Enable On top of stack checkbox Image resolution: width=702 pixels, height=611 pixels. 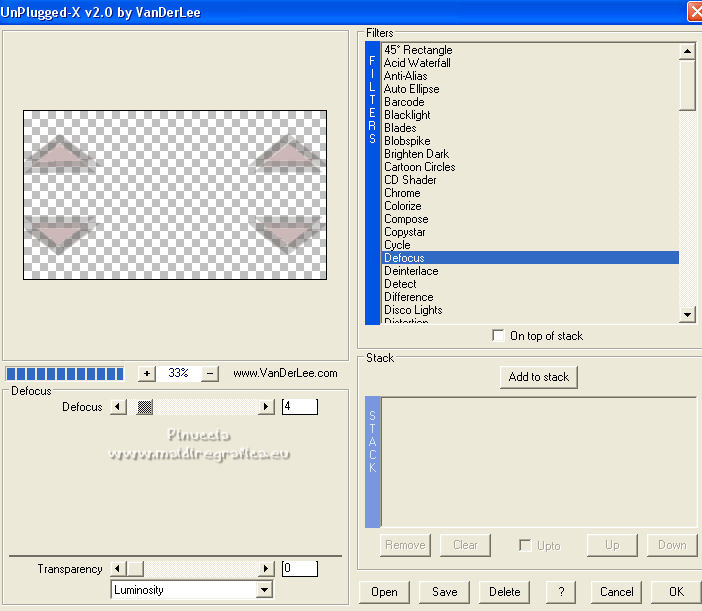pyautogui.click(x=498, y=335)
